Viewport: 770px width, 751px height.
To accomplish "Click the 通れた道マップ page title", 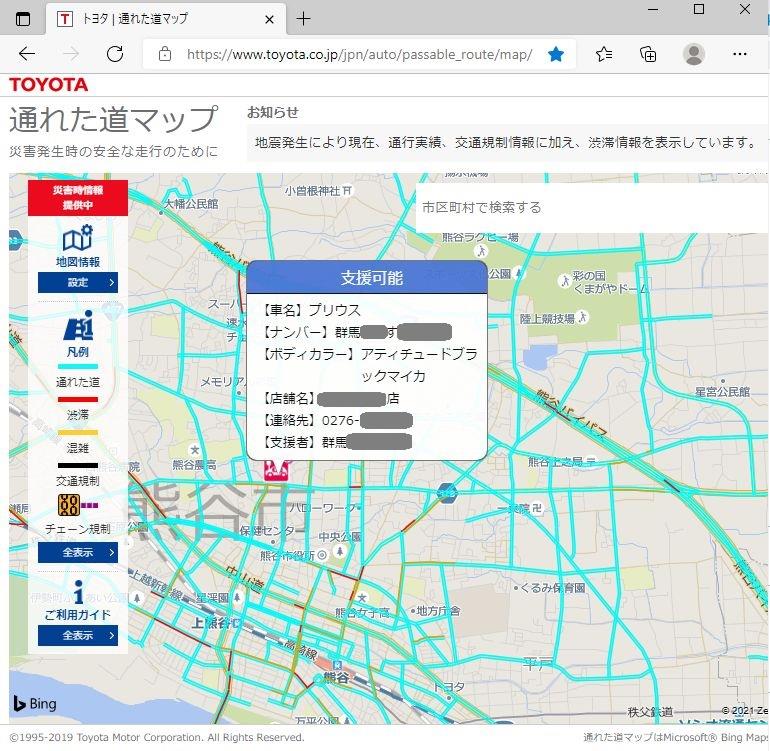I will click(x=113, y=120).
